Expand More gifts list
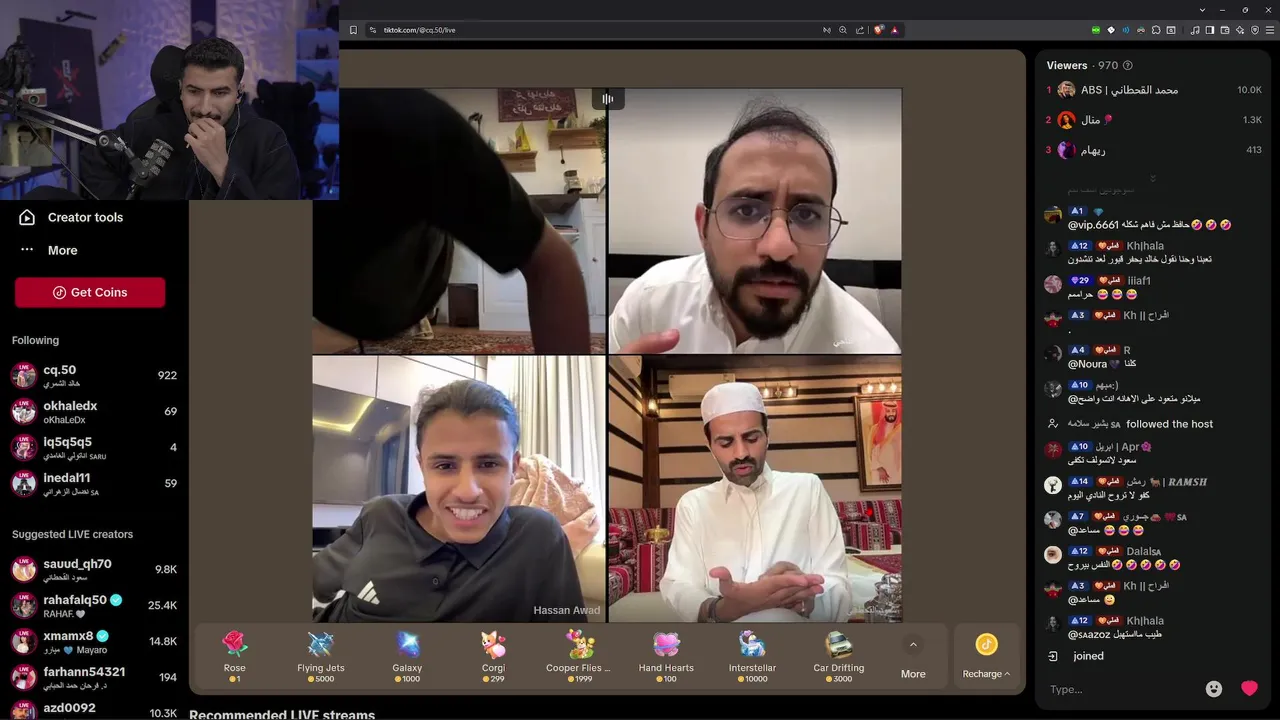1280x720 pixels. [913, 657]
